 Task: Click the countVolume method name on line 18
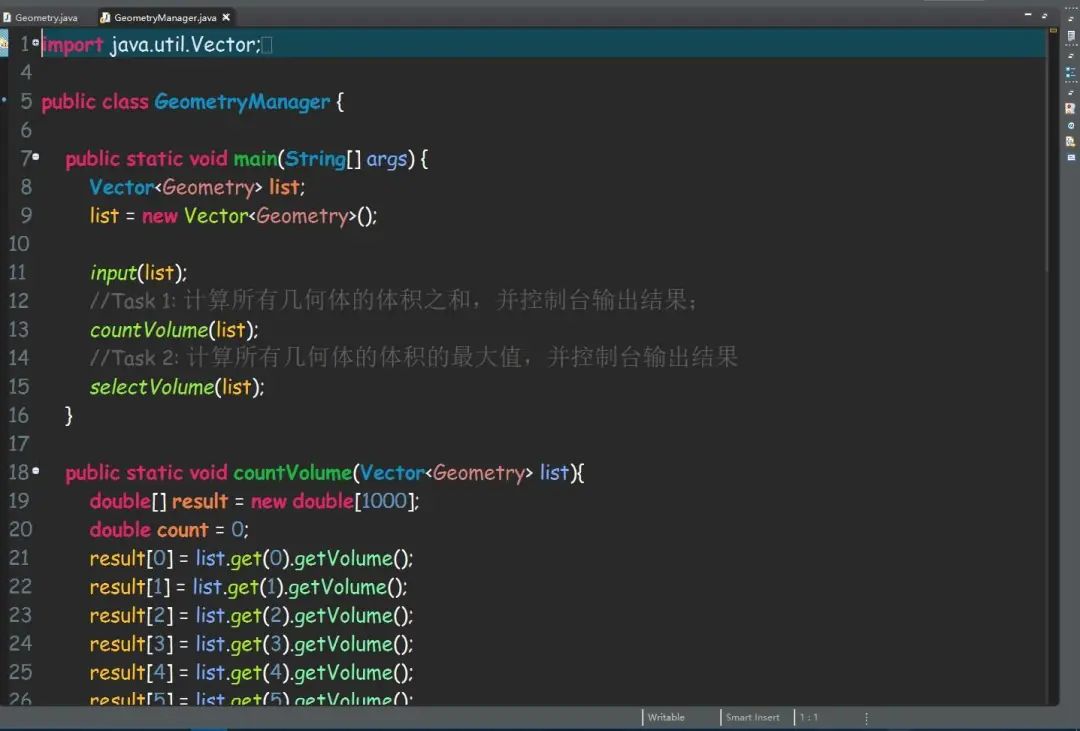point(292,473)
